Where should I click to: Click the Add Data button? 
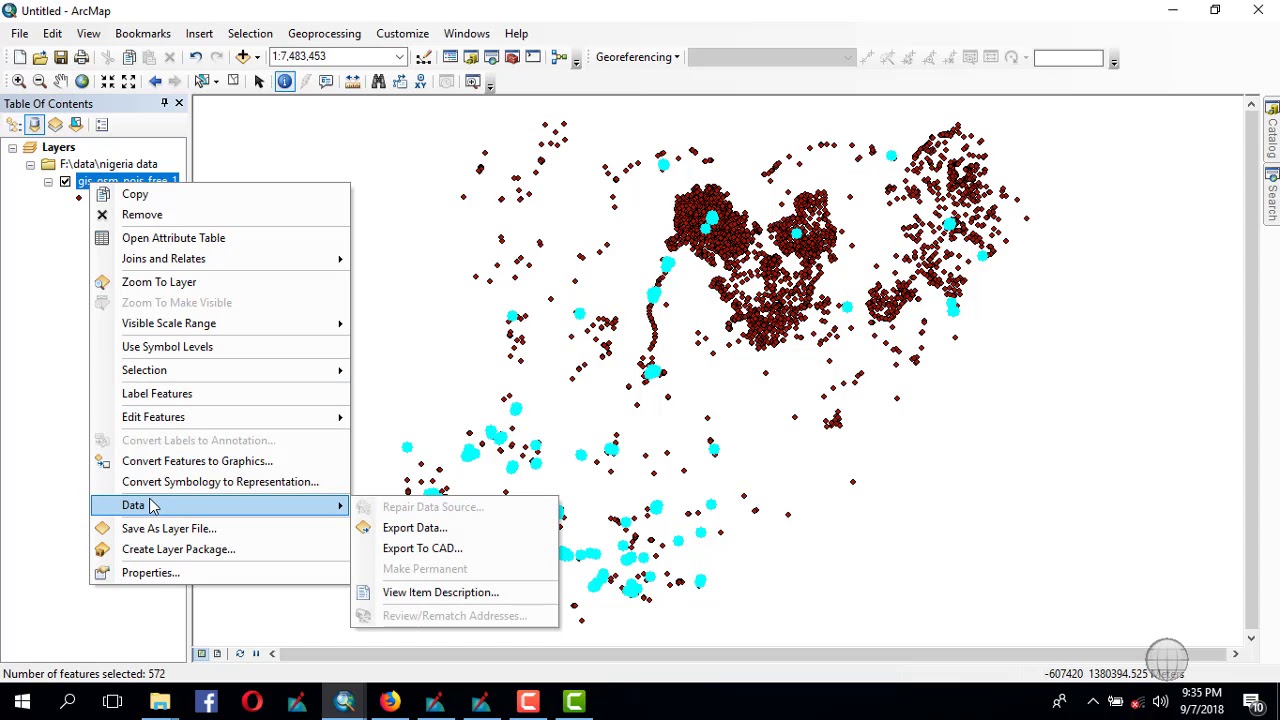coord(243,57)
